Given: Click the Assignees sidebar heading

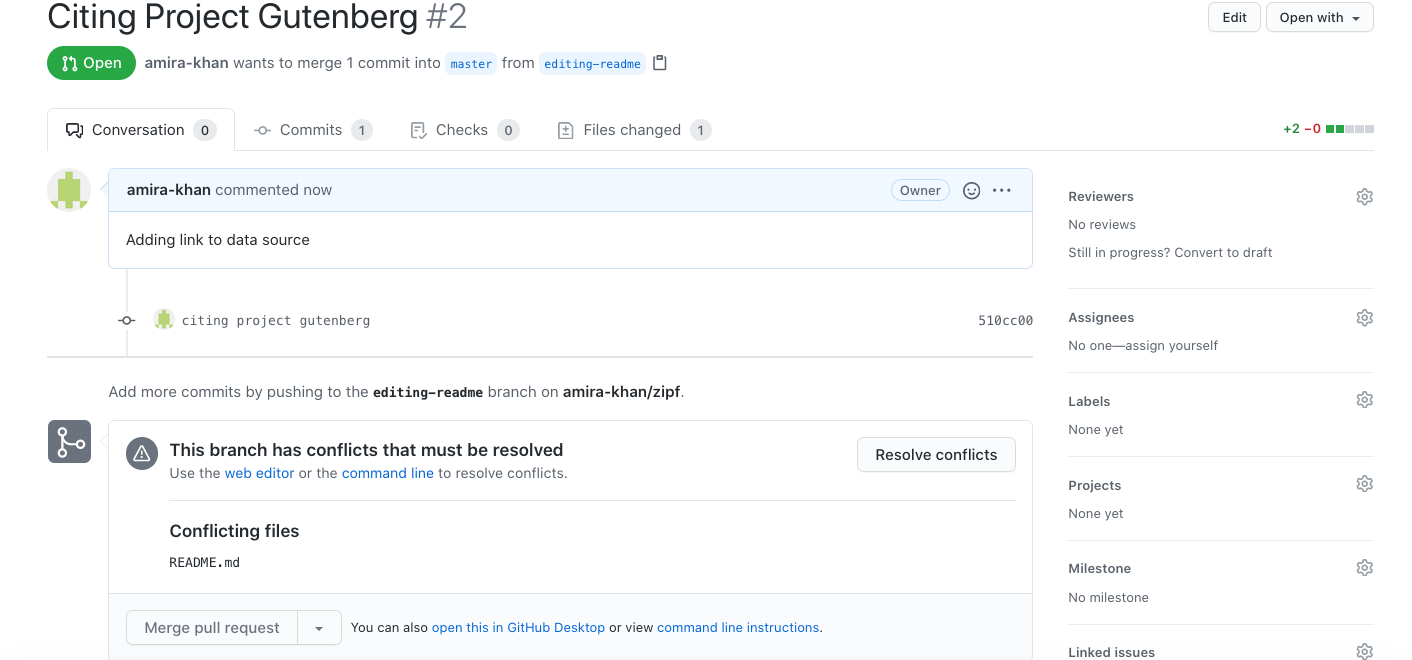Looking at the screenshot, I should [1101, 318].
